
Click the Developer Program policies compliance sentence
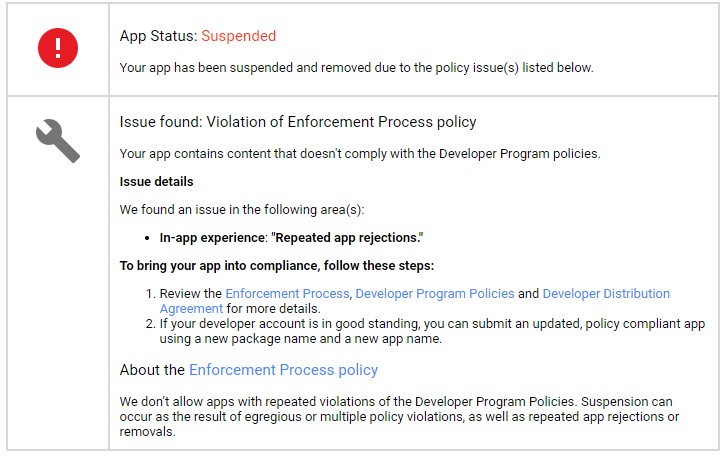tap(360, 154)
